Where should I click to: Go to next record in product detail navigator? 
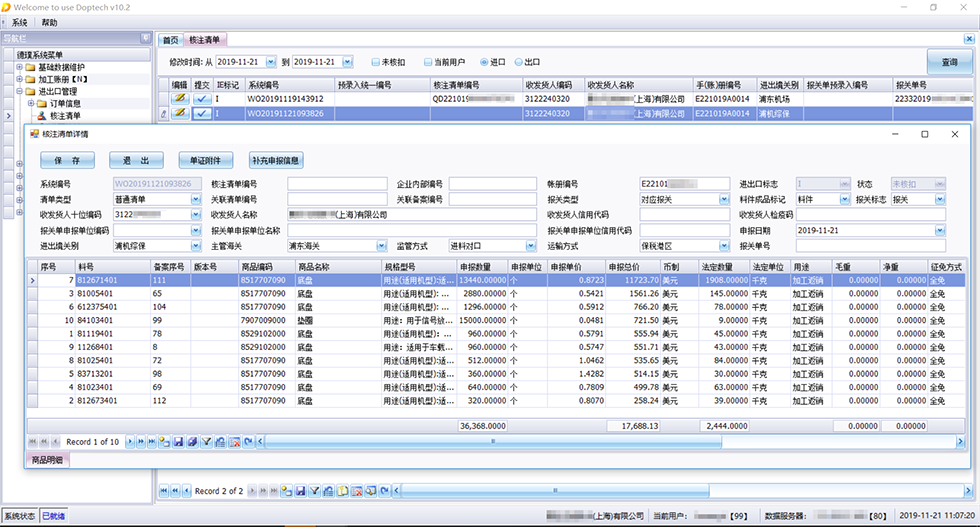coord(130,441)
